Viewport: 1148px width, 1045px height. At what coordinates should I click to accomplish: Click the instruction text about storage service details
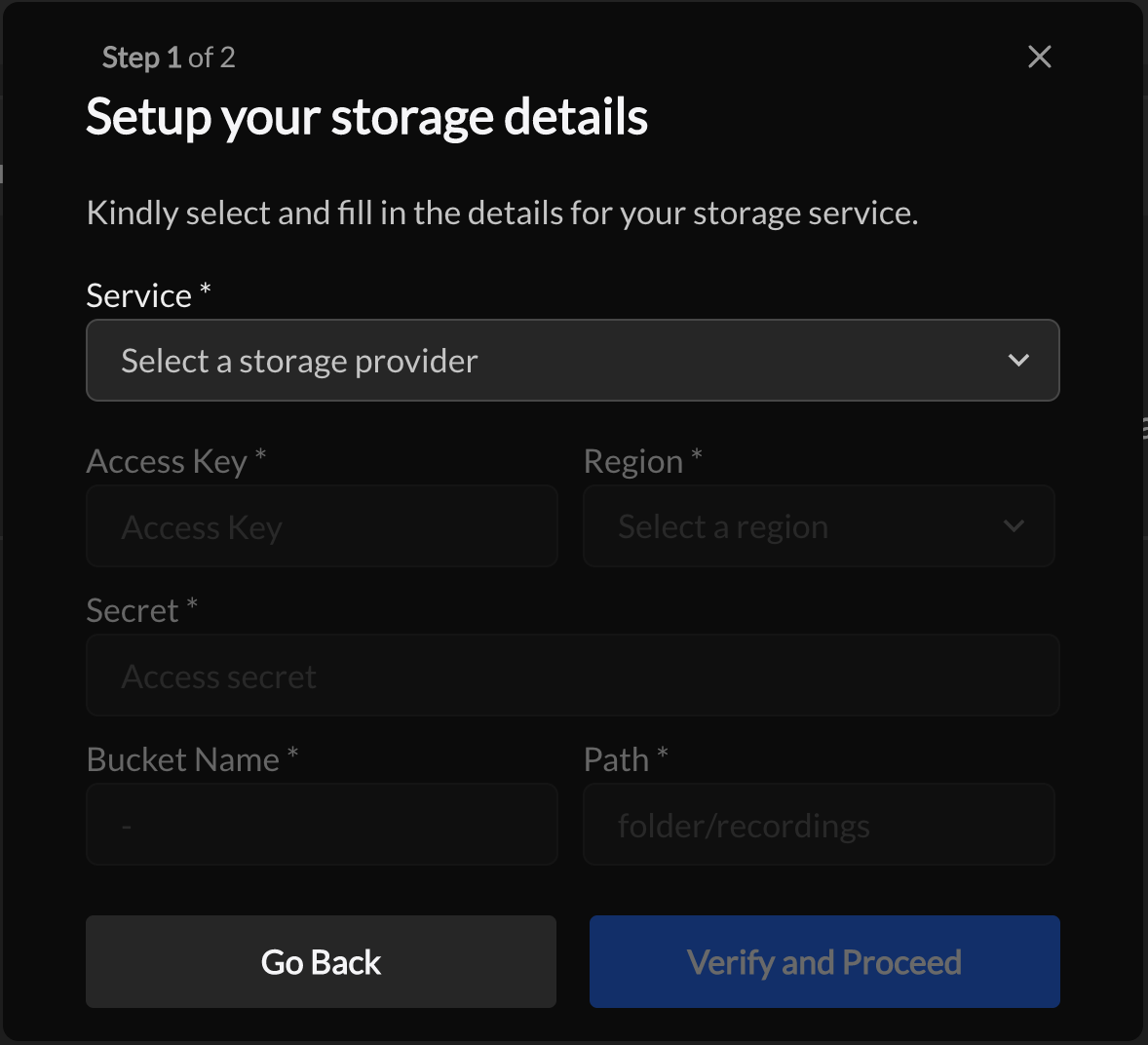[x=503, y=212]
